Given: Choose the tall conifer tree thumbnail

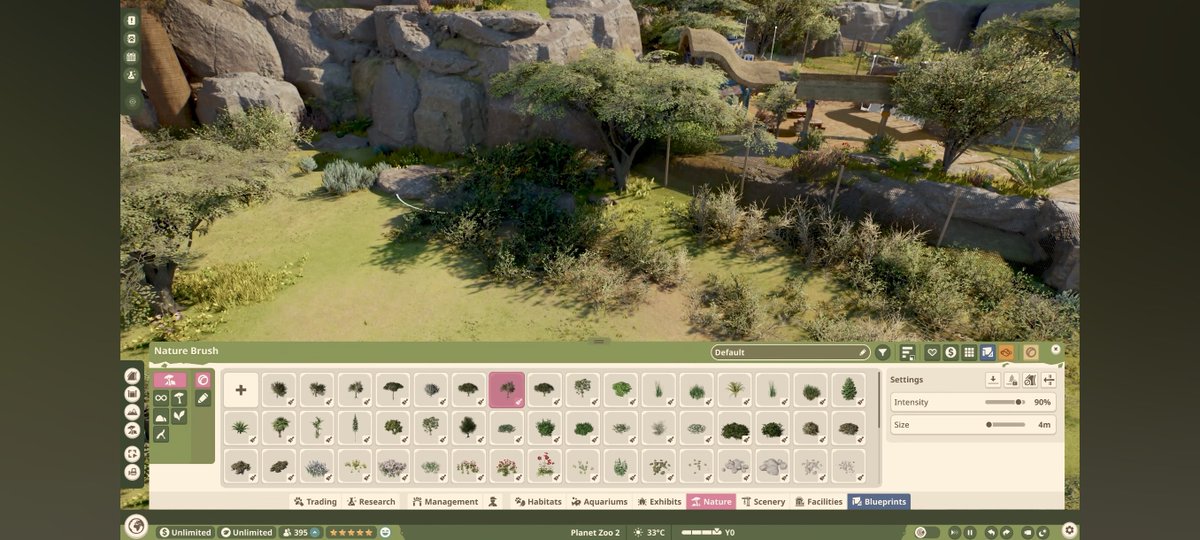Looking at the screenshot, I should 849,390.
